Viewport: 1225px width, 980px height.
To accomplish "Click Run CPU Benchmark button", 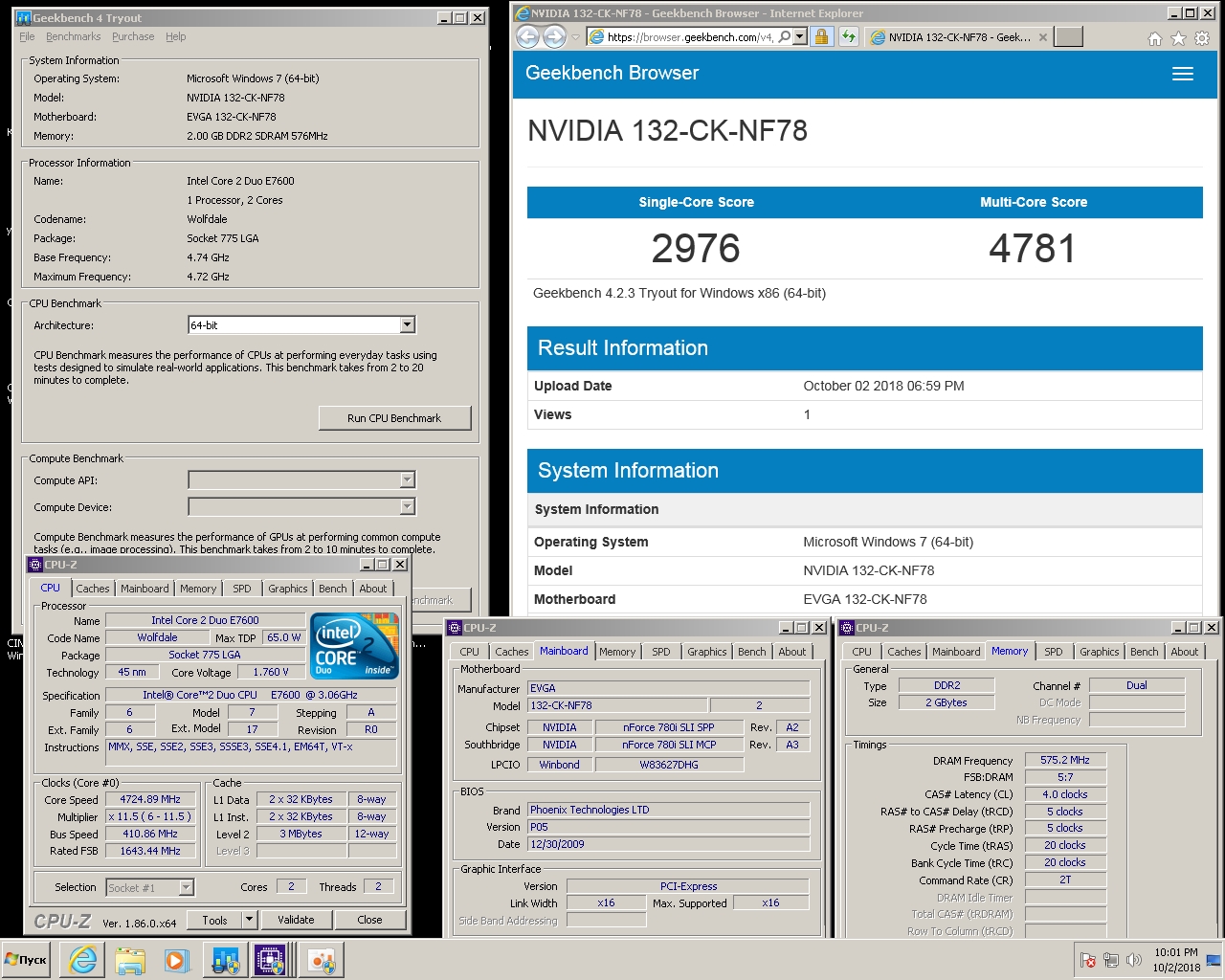I will [394, 418].
